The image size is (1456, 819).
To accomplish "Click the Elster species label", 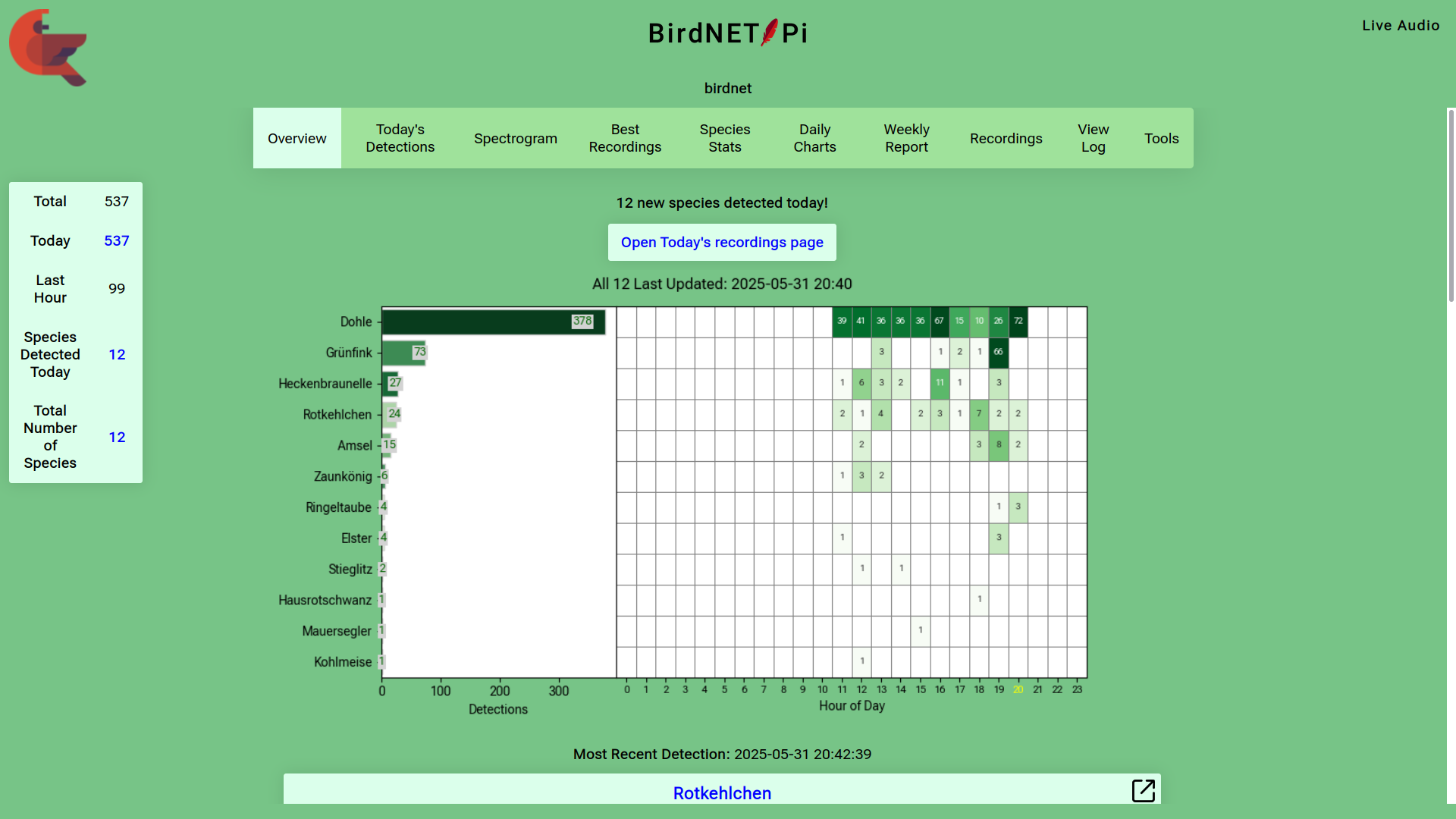I will (x=356, y=538).
